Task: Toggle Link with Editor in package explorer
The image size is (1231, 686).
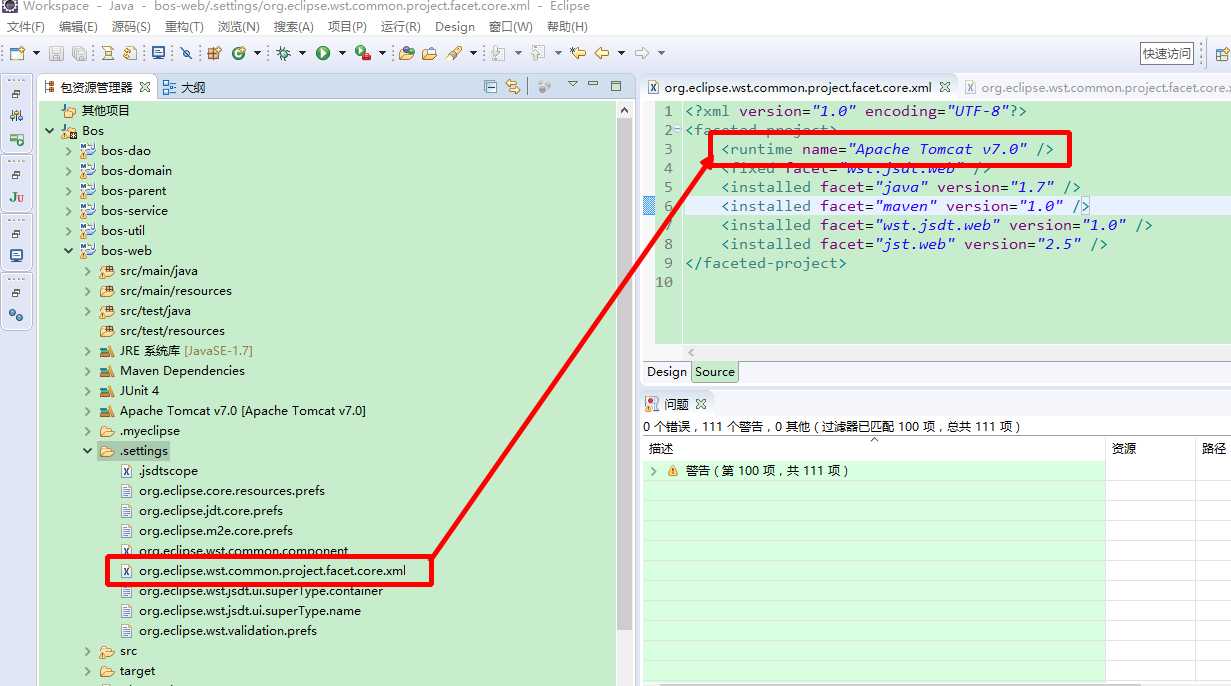Action: point(513,87)
